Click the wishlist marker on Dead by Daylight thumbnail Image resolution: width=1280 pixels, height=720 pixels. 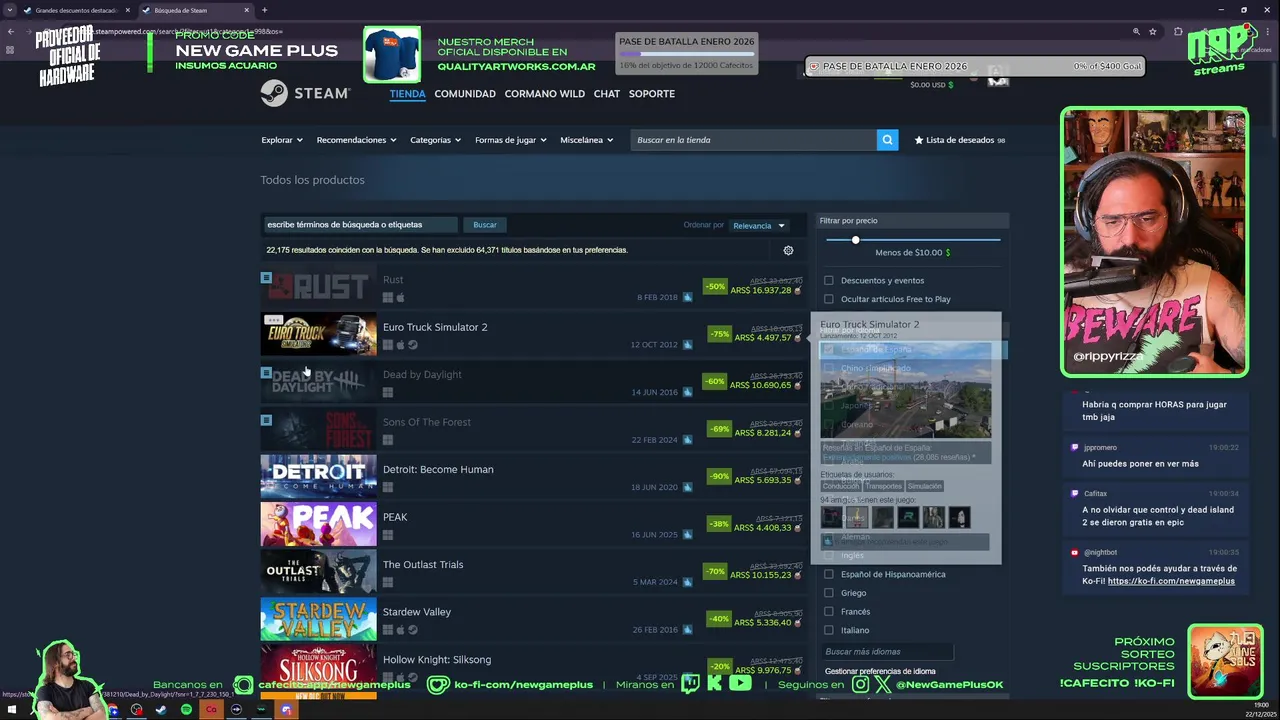pos(266,372)
